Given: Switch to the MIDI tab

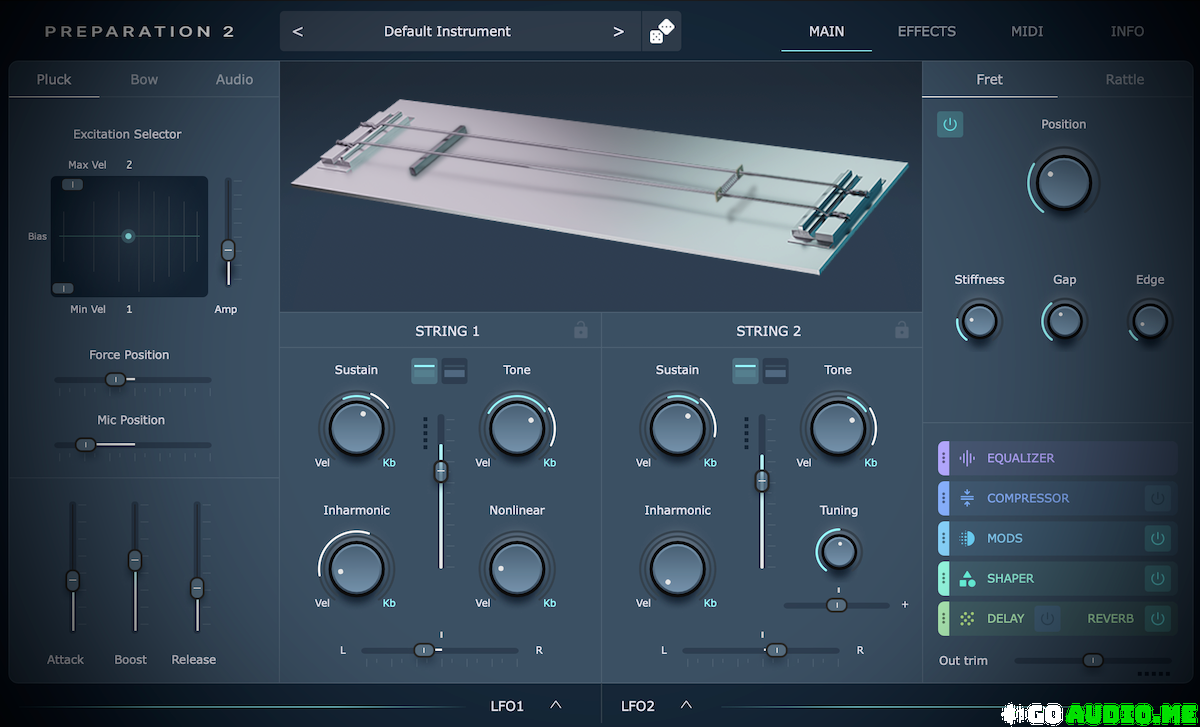Looking at the screenshot, I should 1027,31.
